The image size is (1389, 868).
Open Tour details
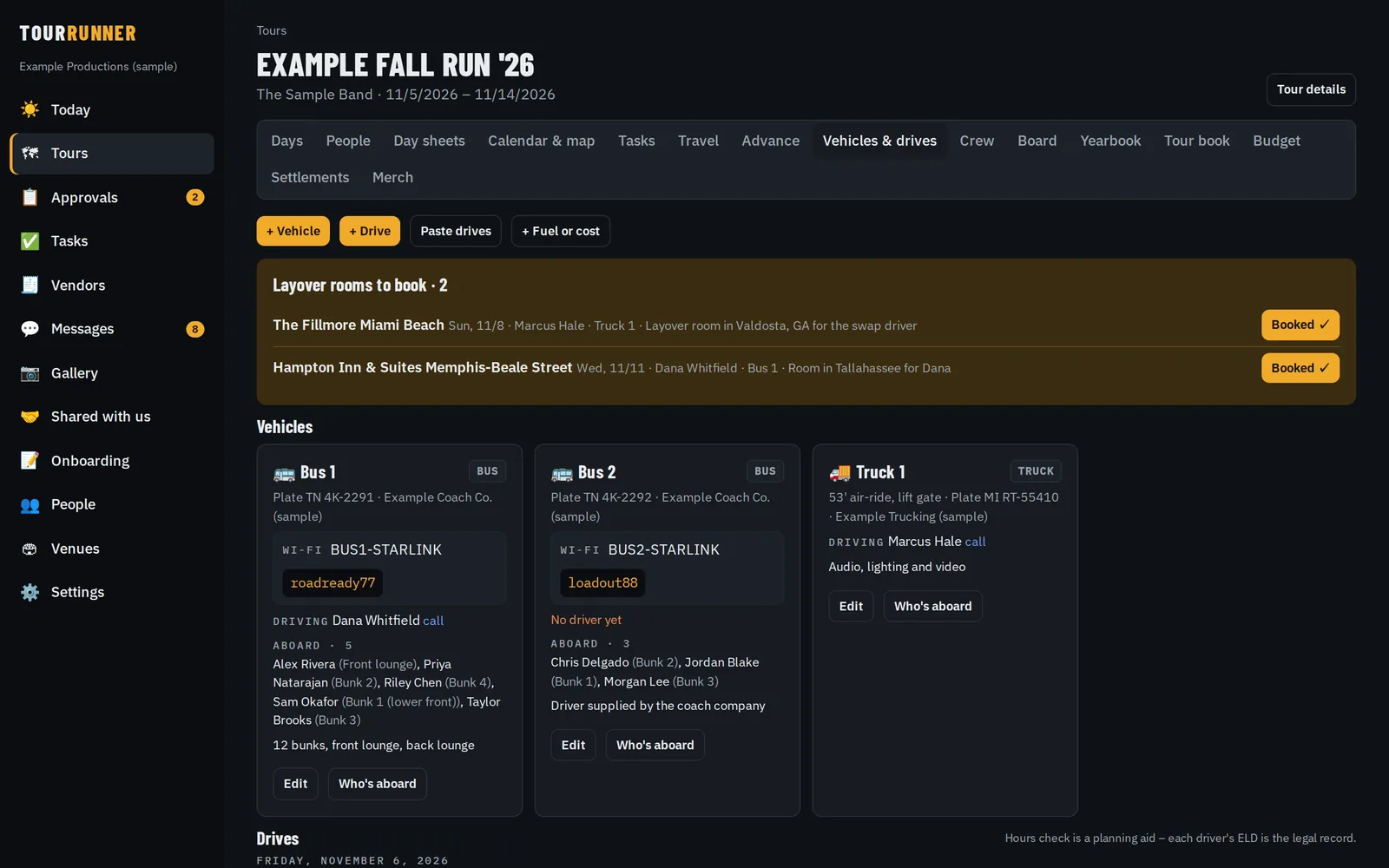tap(1311, 89)
